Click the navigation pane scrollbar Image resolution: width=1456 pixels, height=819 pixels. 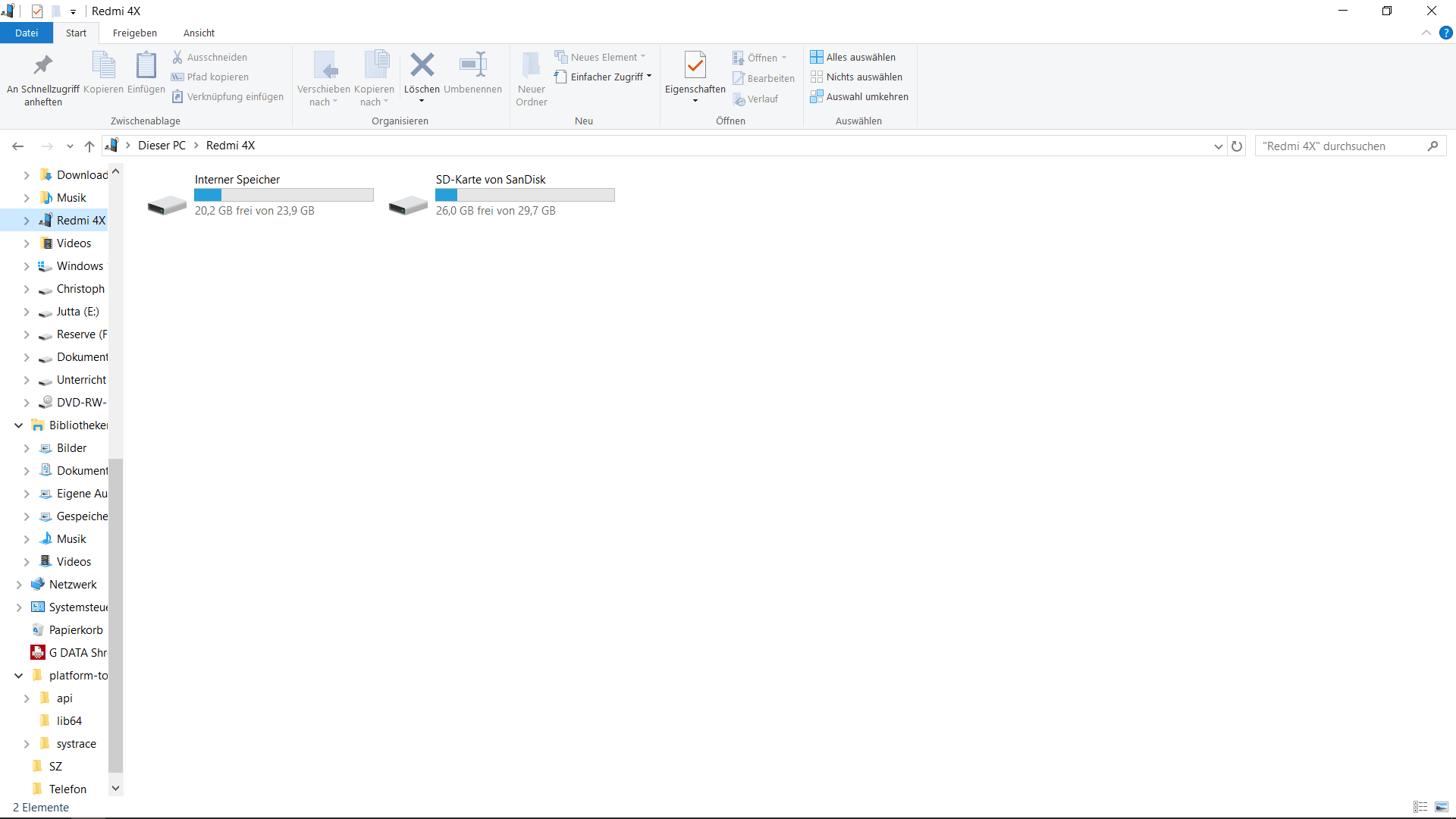(116, 614)
